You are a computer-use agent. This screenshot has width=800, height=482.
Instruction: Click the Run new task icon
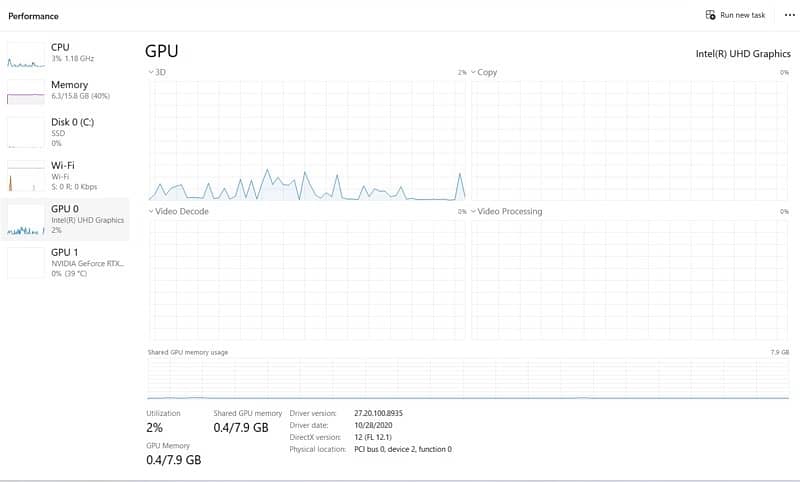710,15
